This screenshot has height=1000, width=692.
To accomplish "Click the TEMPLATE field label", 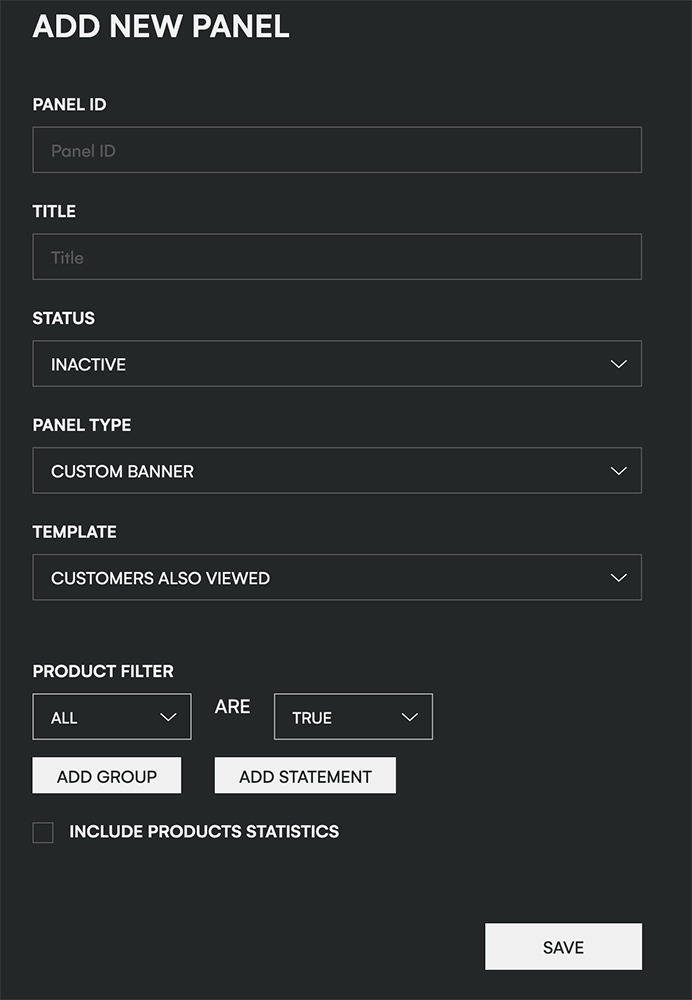I will coord(75,532).
